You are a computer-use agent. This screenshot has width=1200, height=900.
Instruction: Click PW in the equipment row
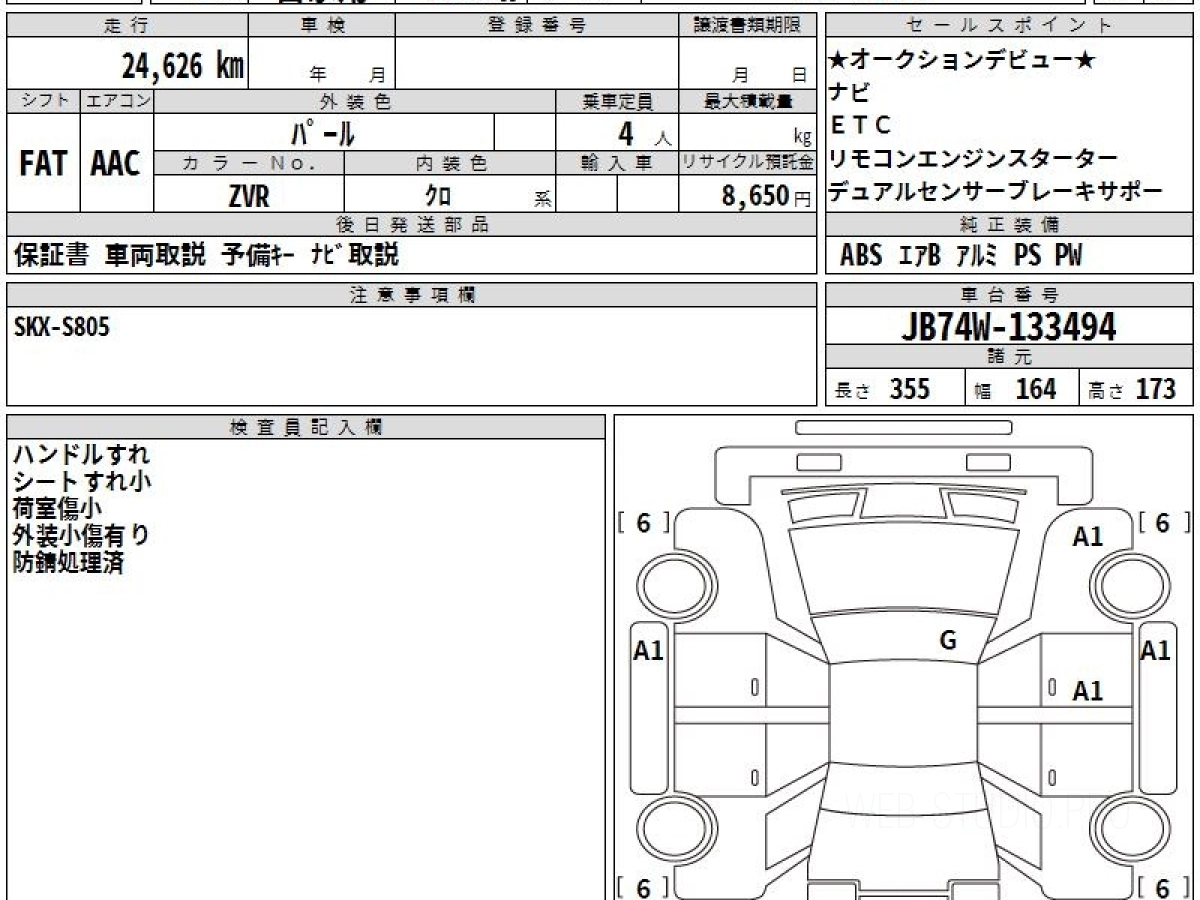tap(1069, 256)
